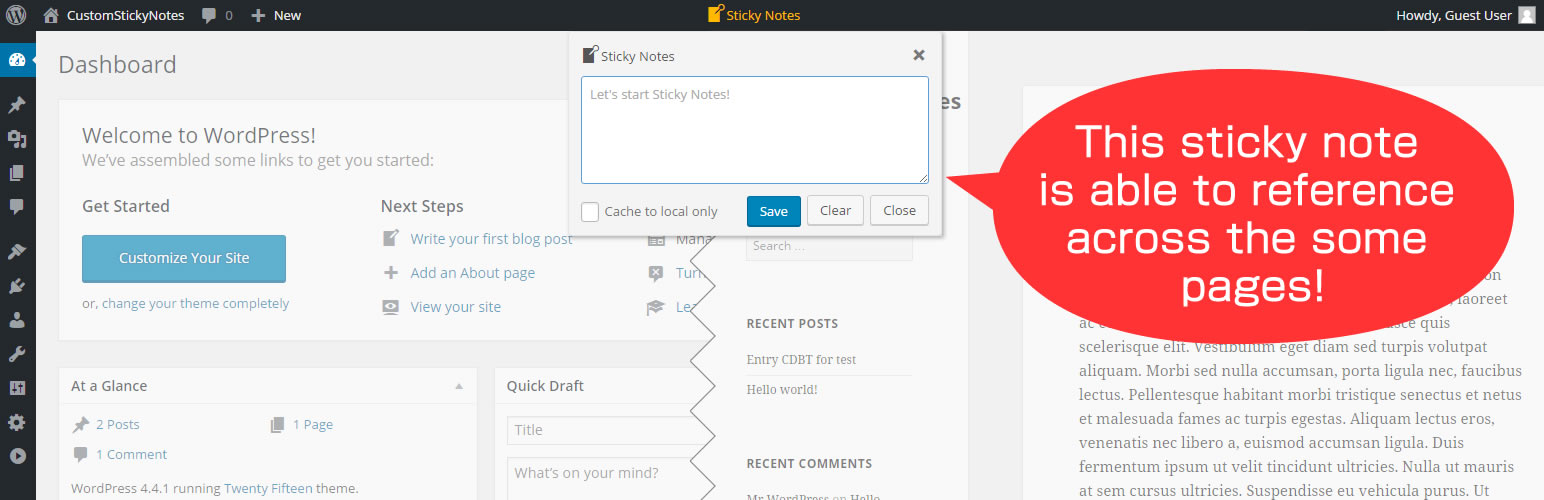Click the Close button in Sticky Notes popup
Viewport: 1544px width, 500px height.
[x=899, y=210]
